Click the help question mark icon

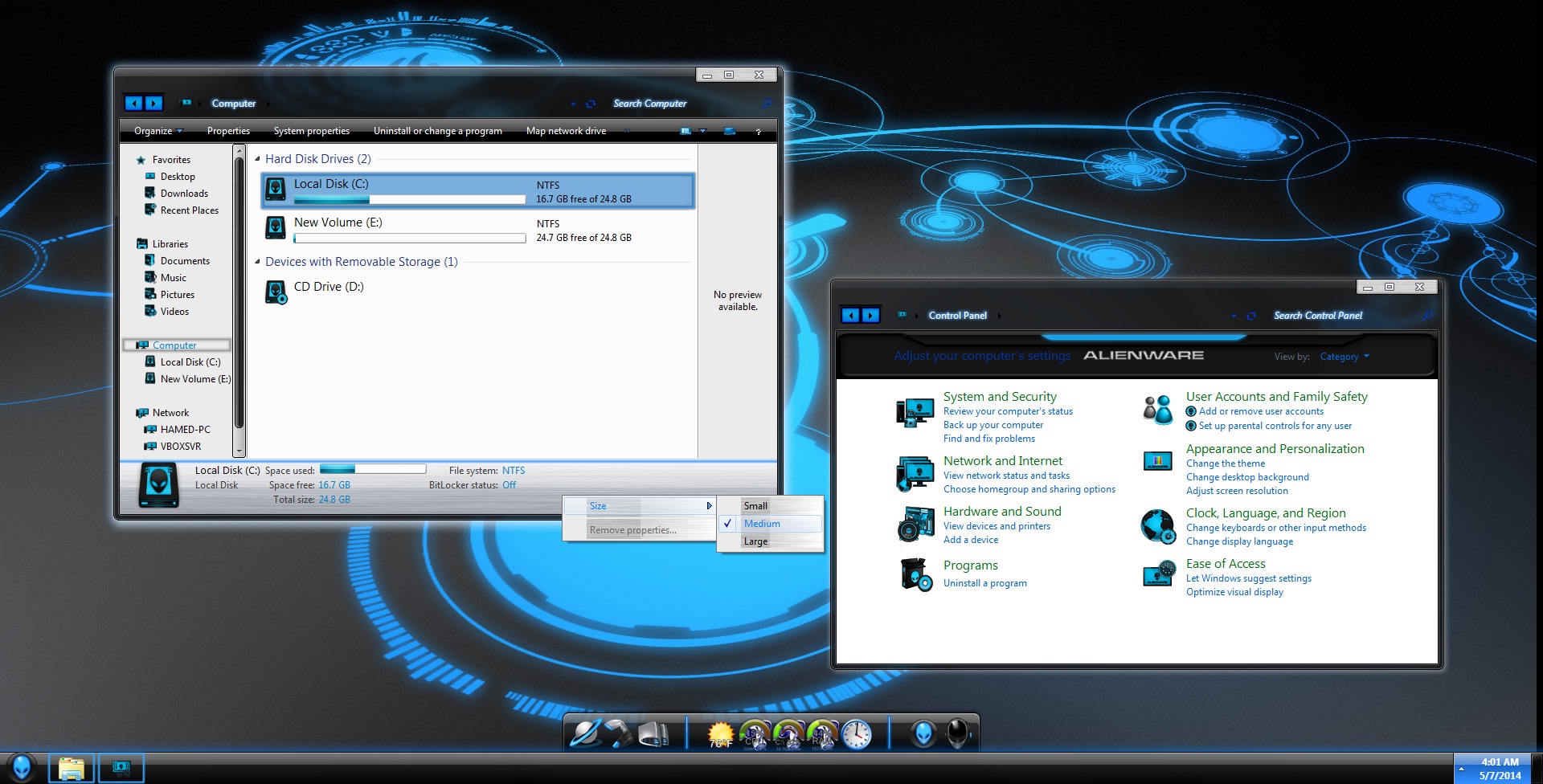point(758,132)
